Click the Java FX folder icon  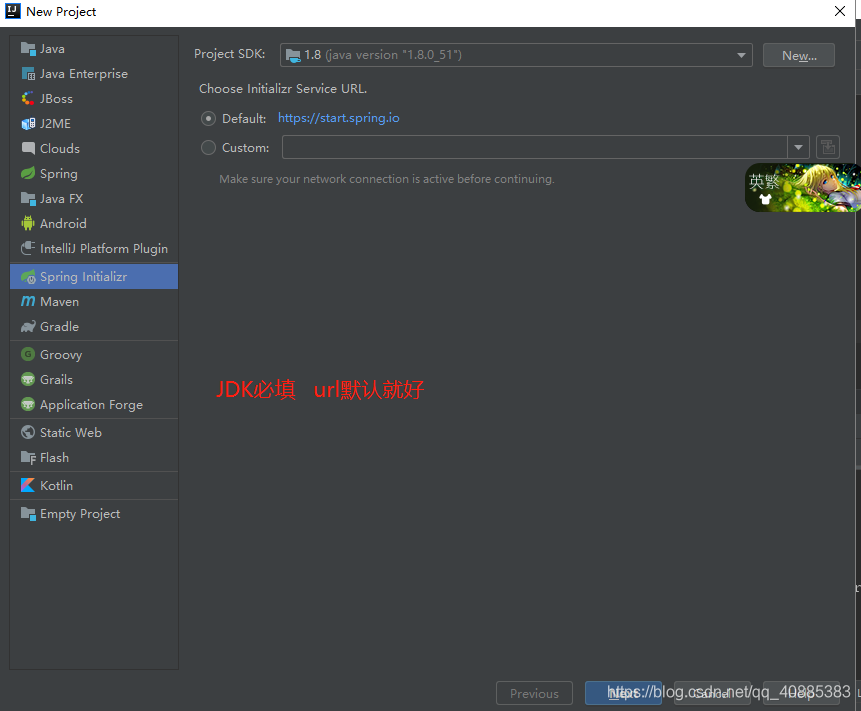tap(28, 198)
